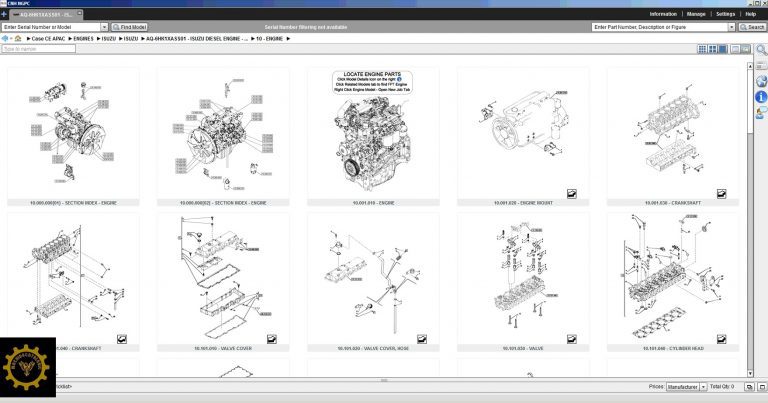768x403 pixels.
Task: Click the note icon on 10.001.040 Crankshaft thumbnail
Action: click(x=122, y=339)
